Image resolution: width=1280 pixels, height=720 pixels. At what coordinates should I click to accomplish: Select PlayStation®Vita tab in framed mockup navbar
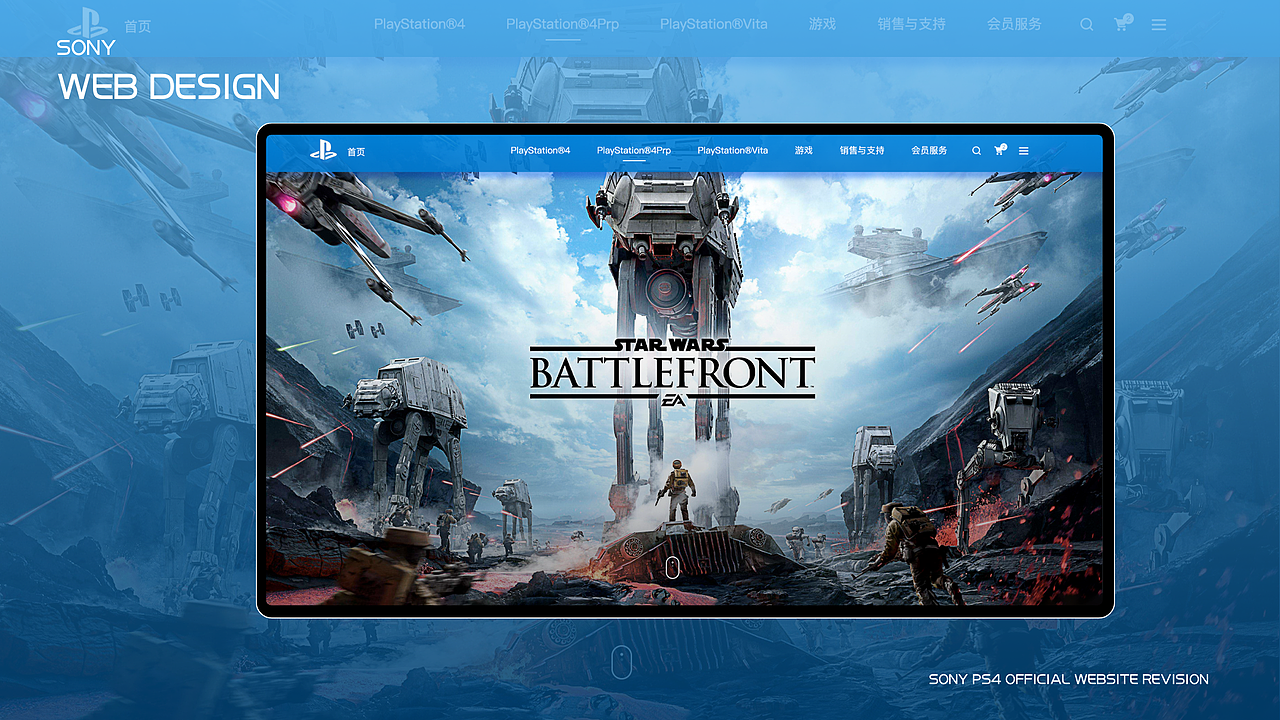point(733,150)
